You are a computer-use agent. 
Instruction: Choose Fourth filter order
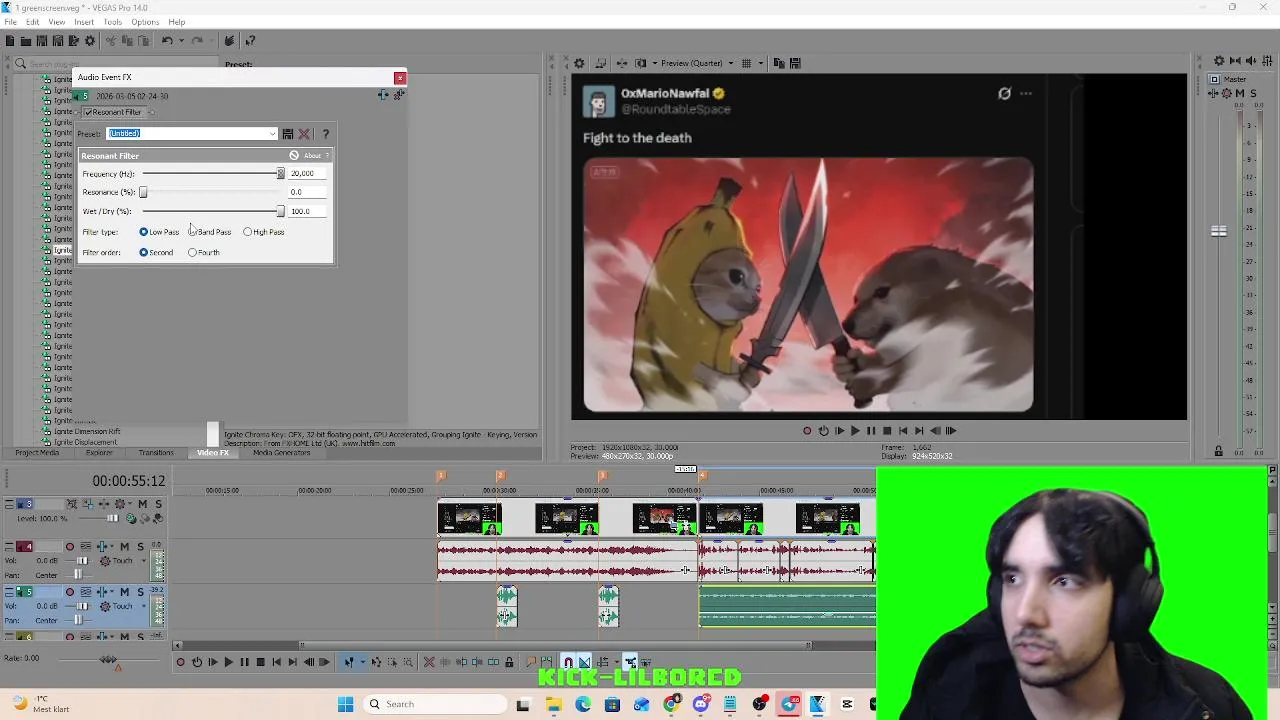click(x=193, y=253)
